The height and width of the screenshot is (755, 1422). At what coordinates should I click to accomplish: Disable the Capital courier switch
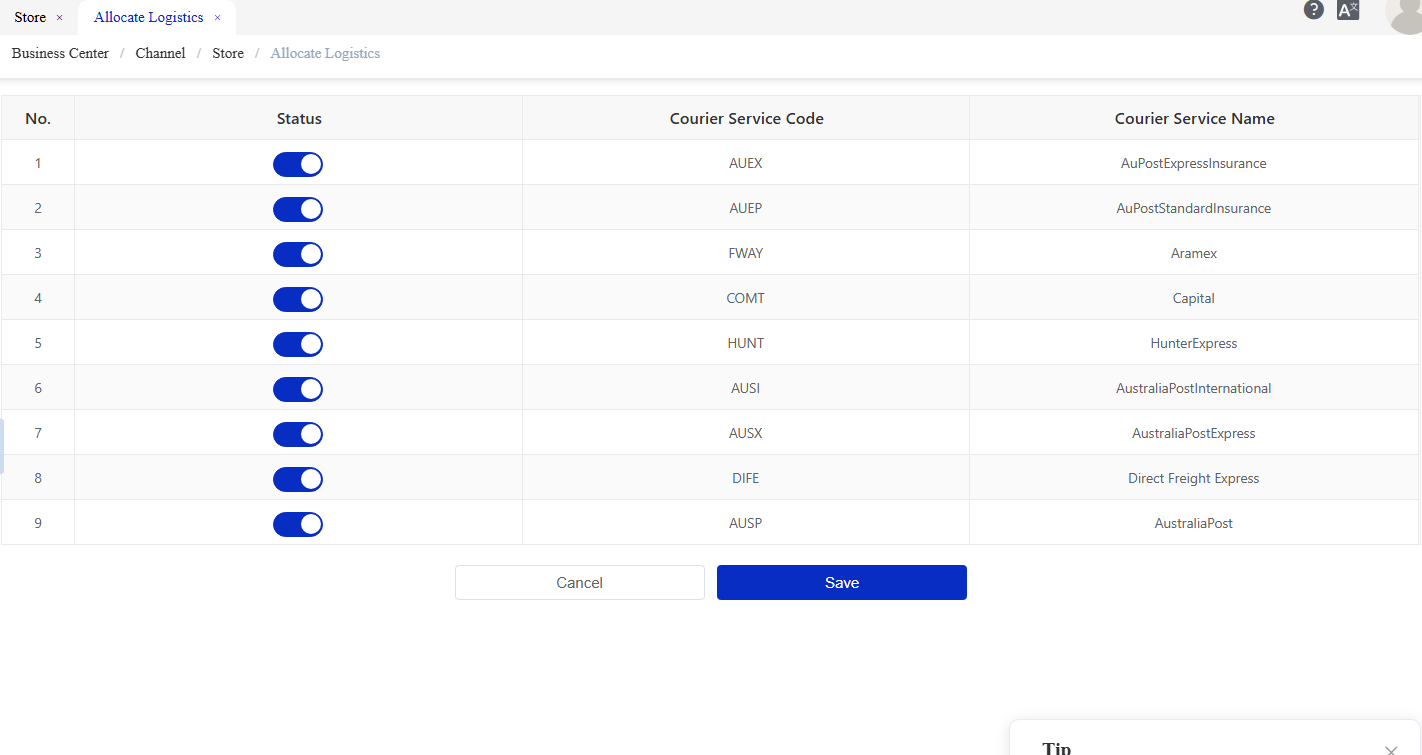pos(298,299)
